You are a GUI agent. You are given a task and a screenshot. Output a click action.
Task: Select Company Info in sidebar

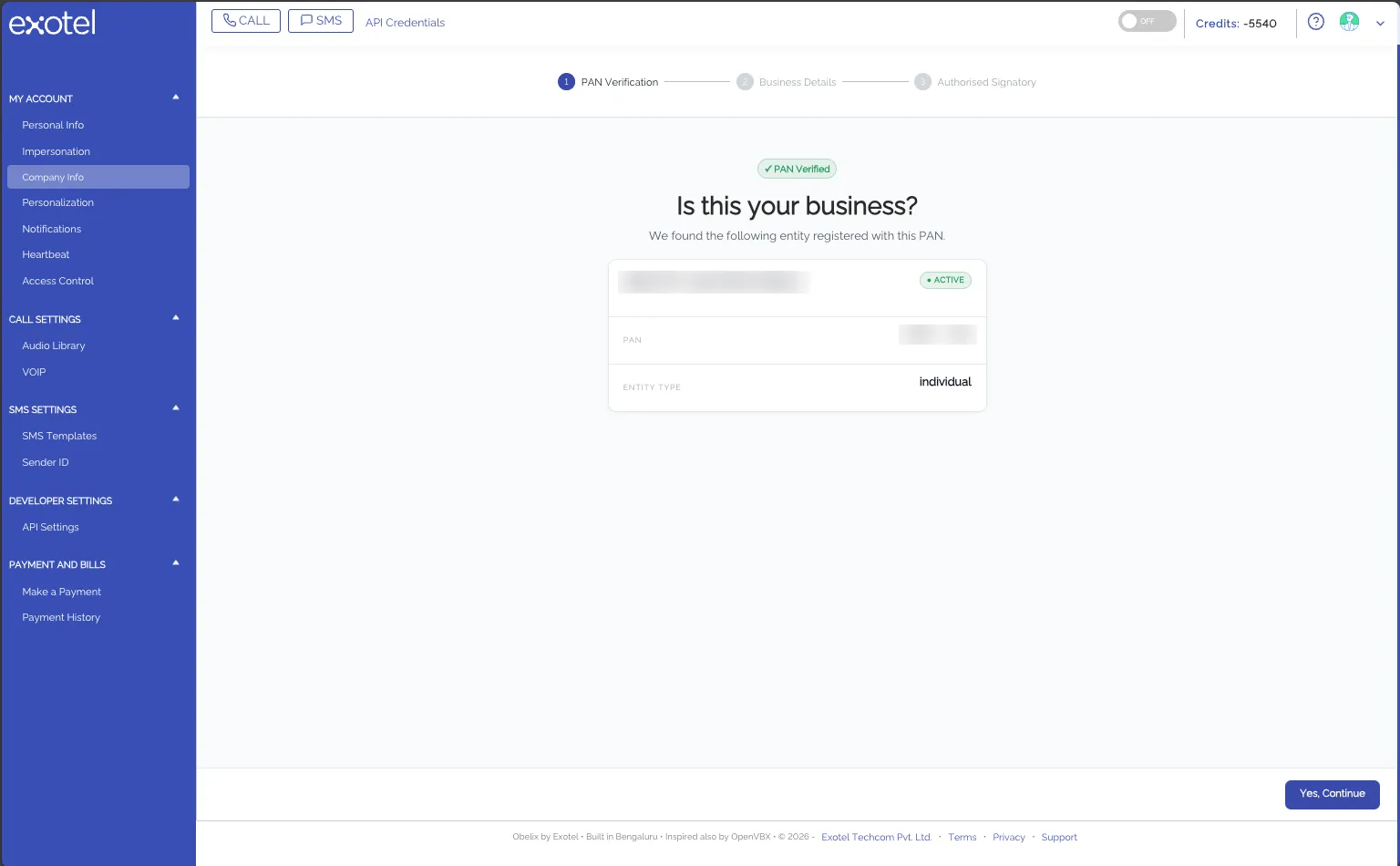tap(98, 177)
